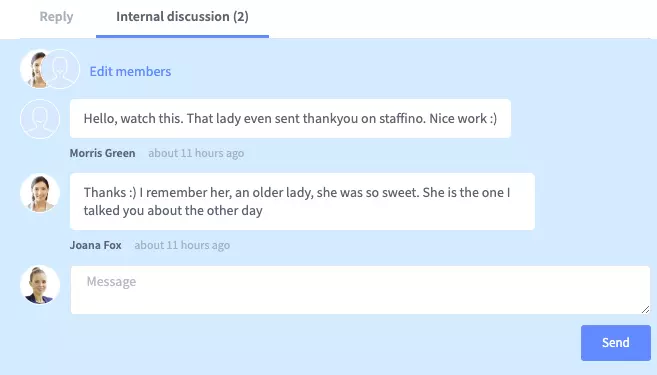Click Morris Green's message bubble

(x=290, y=119)
